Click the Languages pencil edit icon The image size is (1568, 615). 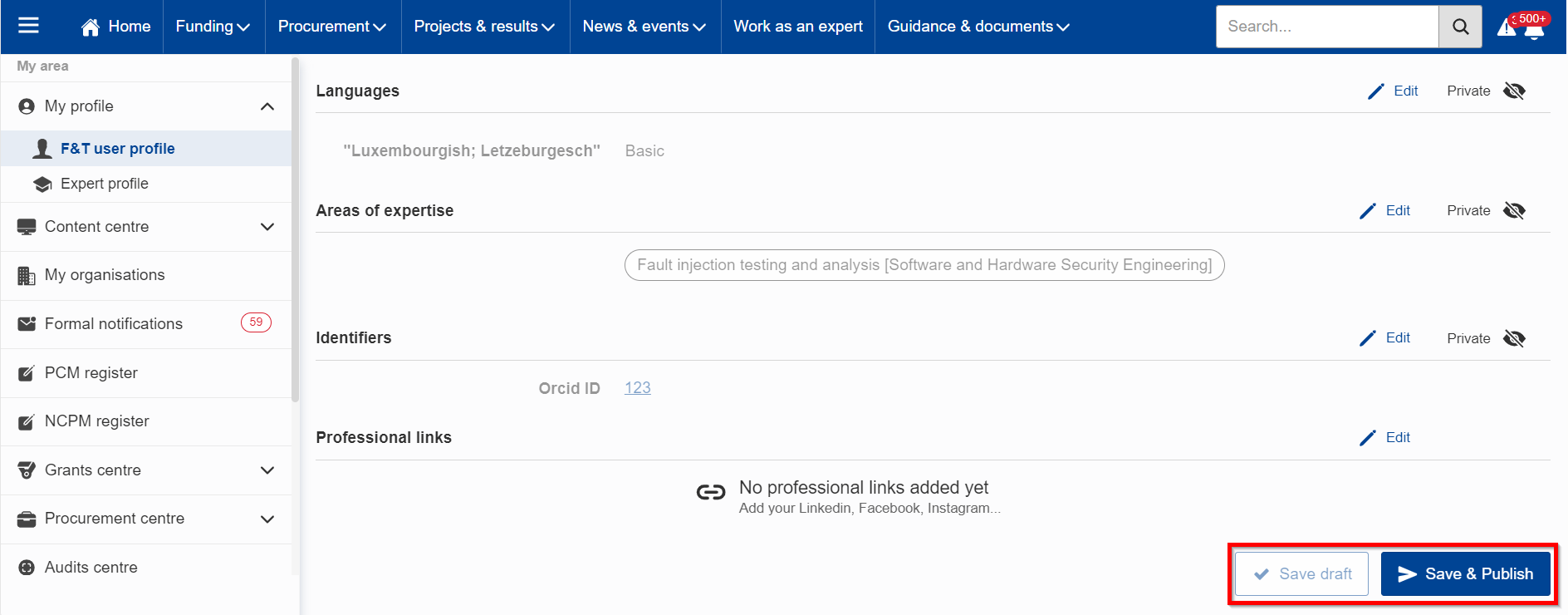click(1376, 91)
